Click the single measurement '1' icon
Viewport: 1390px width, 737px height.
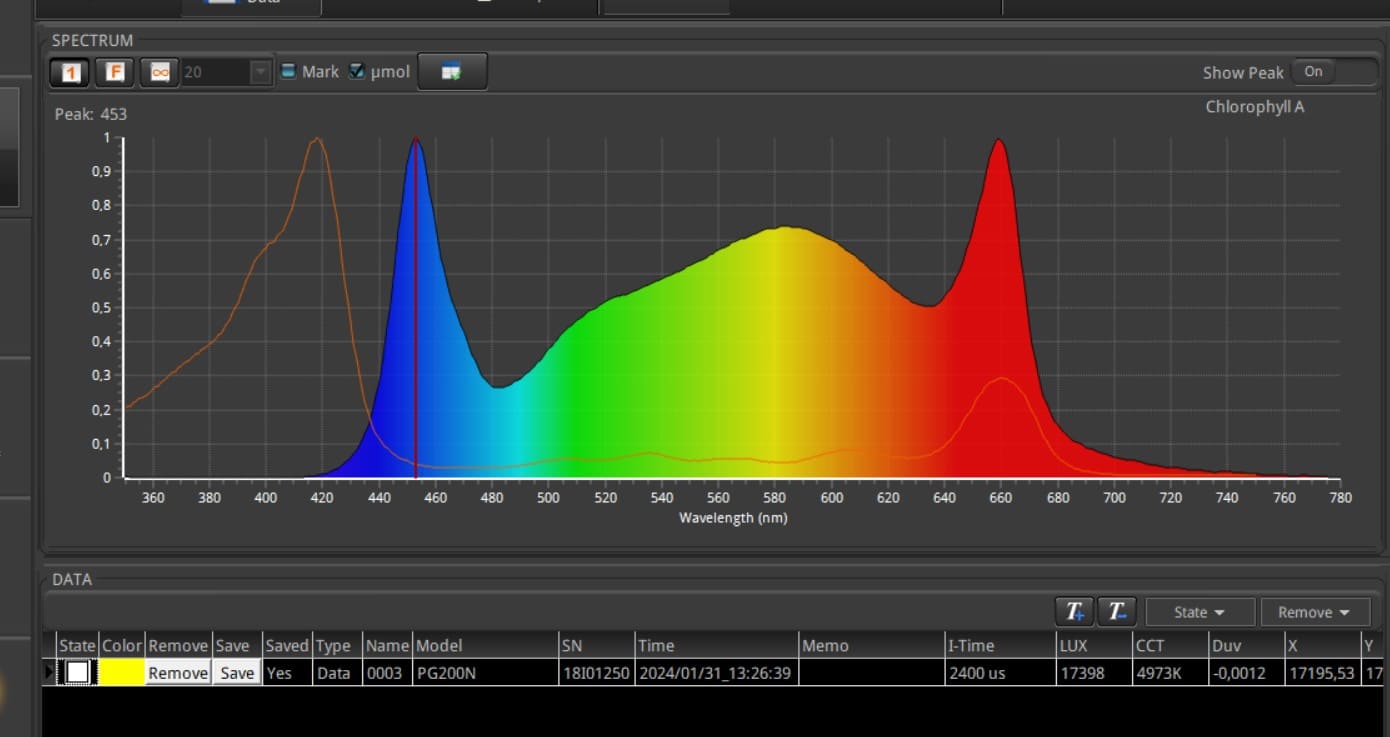(x=70, y=72)
